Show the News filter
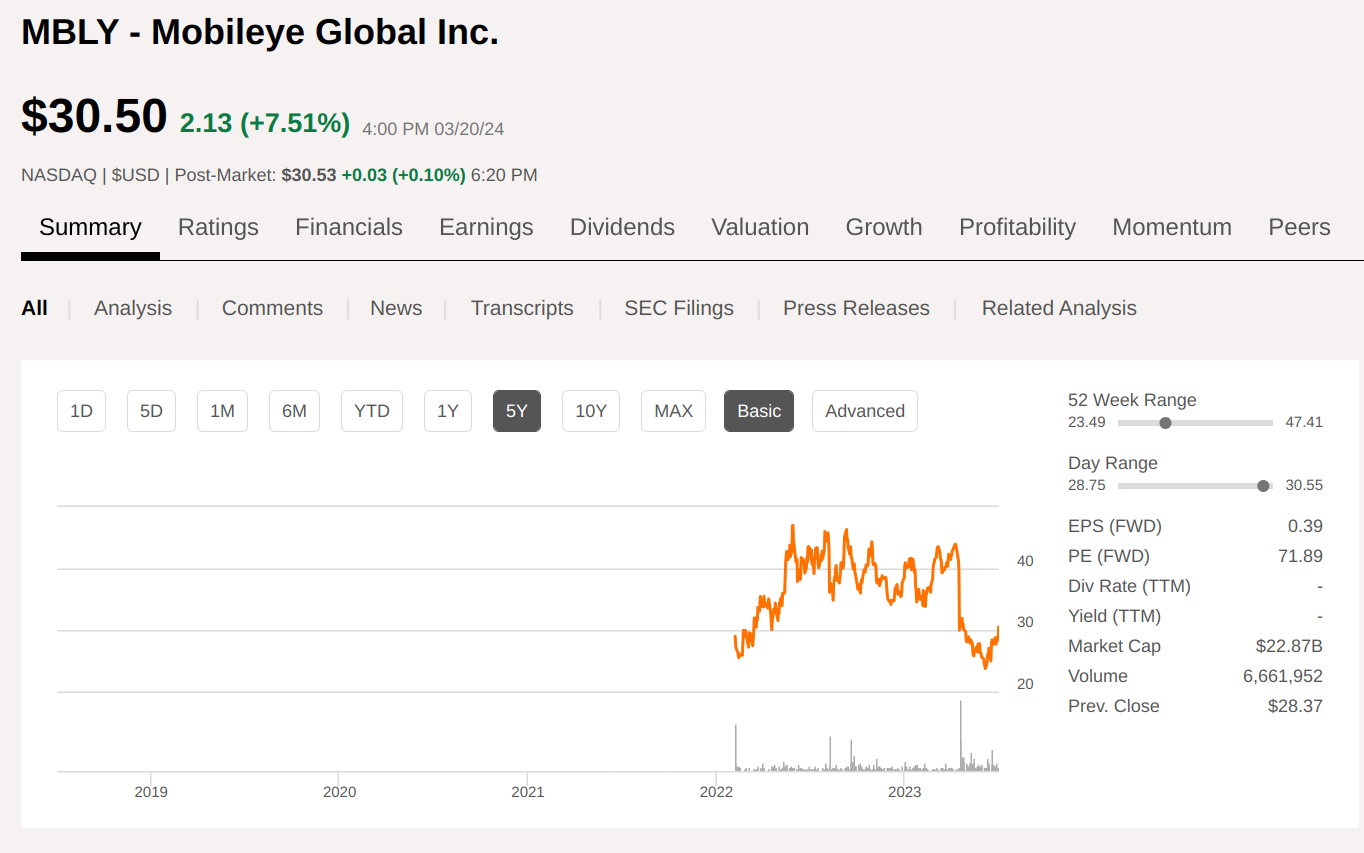 tap(396, 308)
